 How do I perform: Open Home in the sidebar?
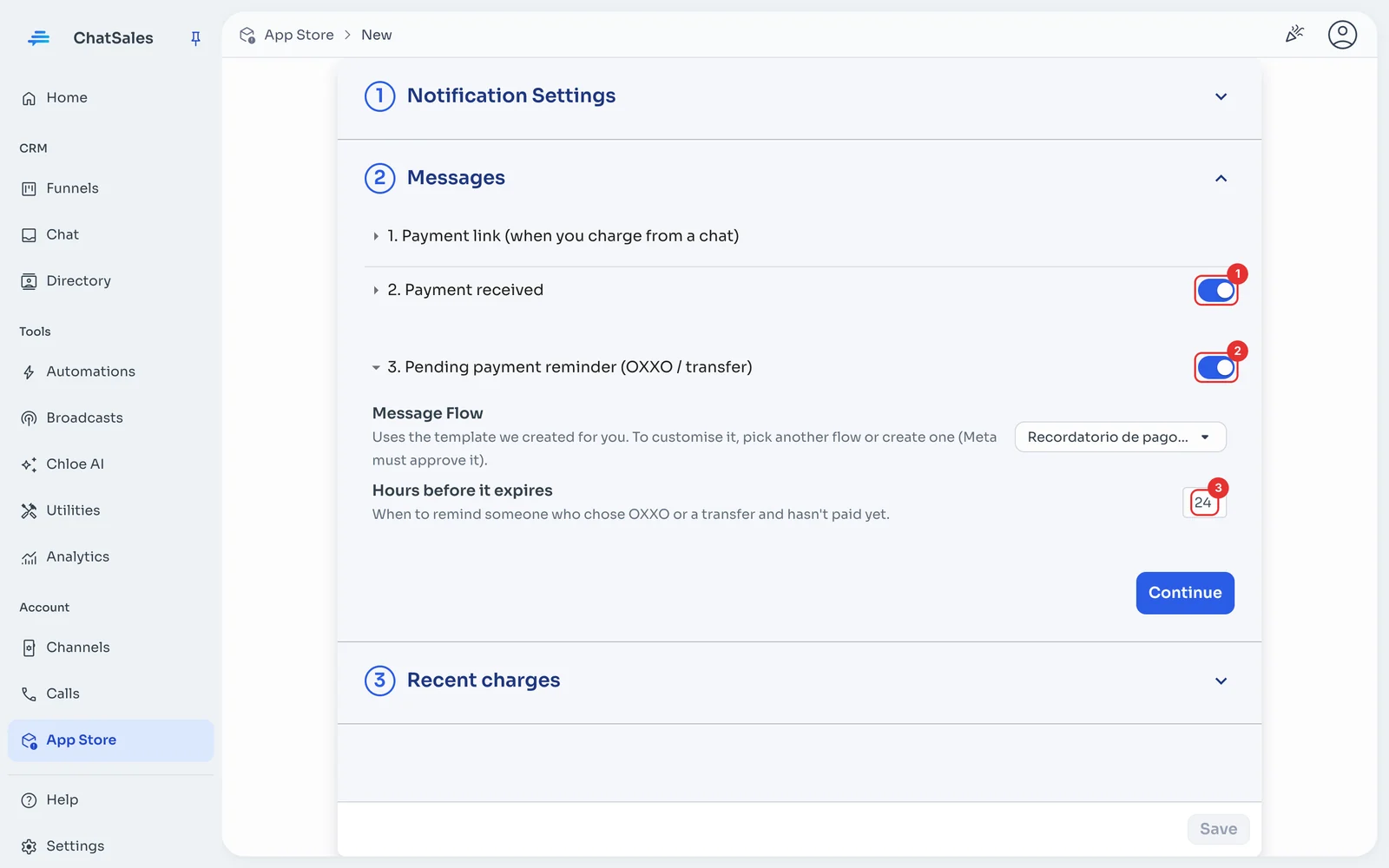(110, 98)
